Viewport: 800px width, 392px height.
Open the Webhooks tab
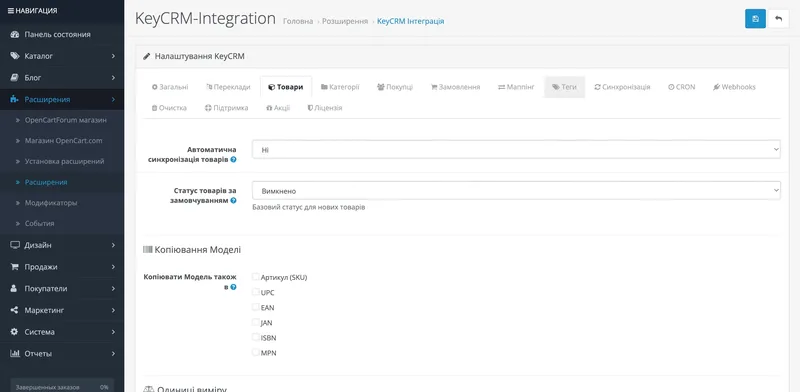click(x=734, y=87)
